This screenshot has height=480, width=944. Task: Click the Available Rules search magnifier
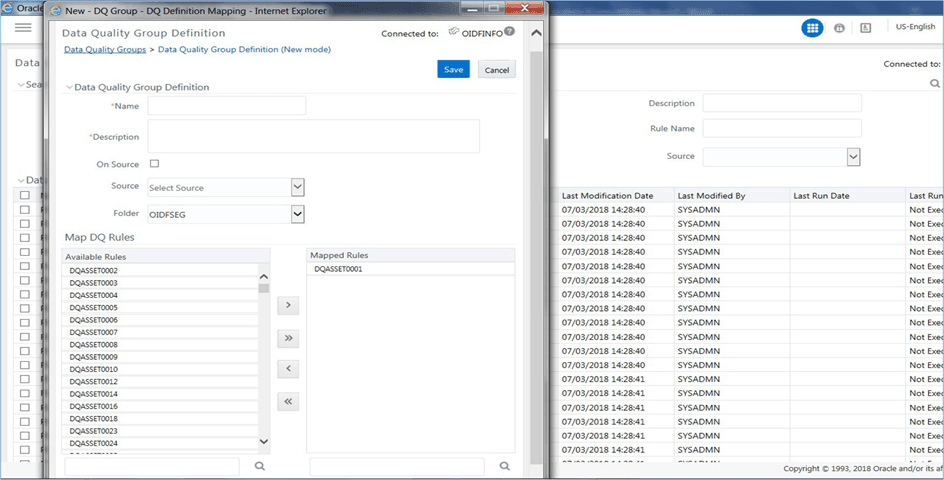(x=259, y=466)
